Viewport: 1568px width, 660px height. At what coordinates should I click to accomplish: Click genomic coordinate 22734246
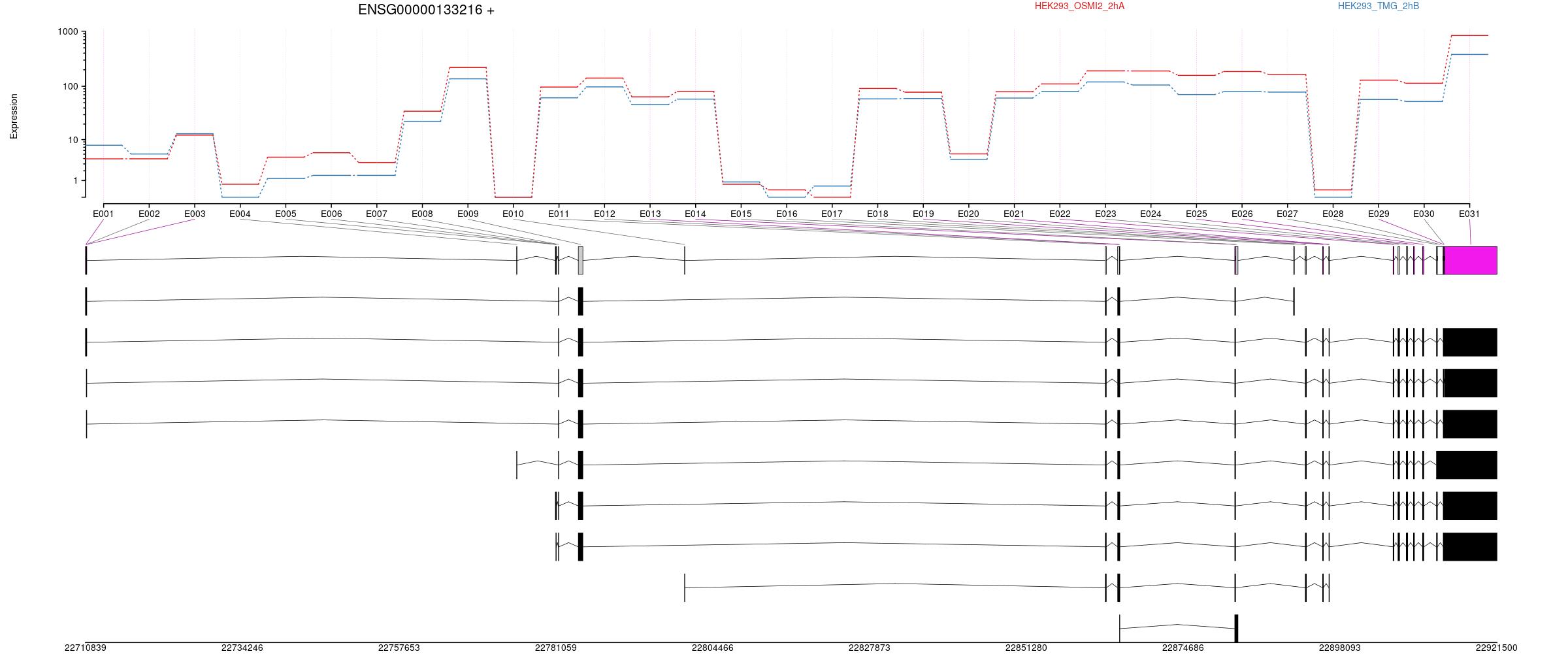242,648
